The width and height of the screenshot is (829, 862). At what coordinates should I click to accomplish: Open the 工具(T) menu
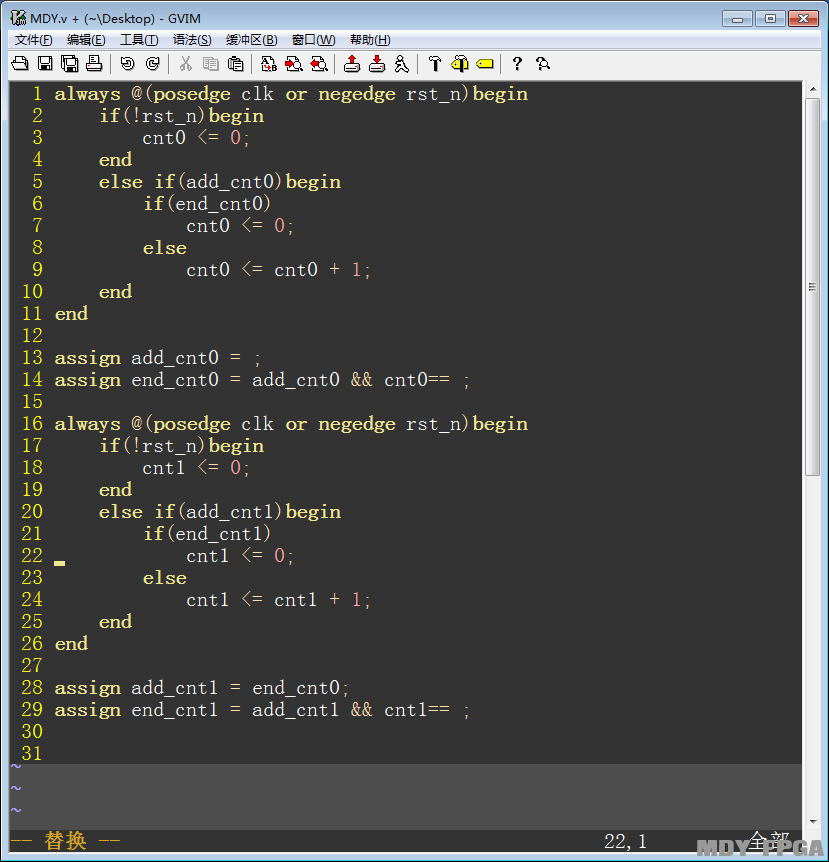pyautogui.click(x=139, y=40)
